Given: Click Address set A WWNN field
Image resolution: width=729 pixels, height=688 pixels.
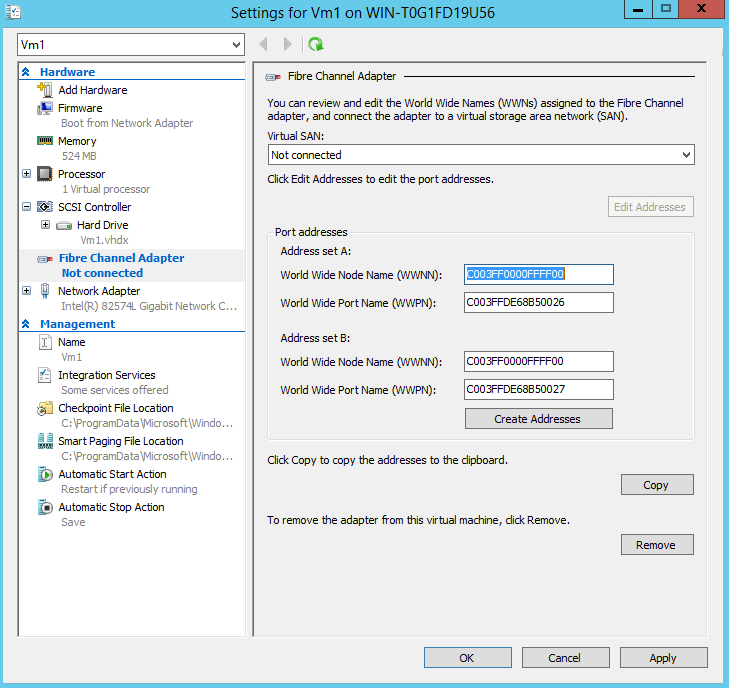Looking at the screenshot, I should [x=538, y=274].
